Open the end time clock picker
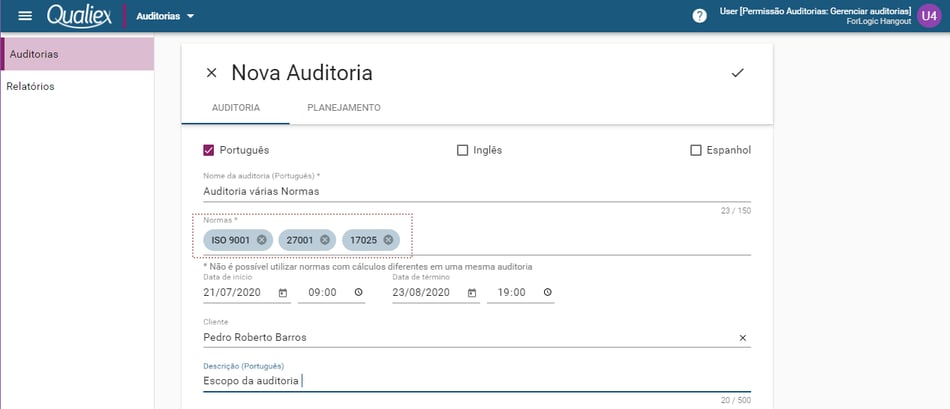Image resolution: width=950 pixels, height=409 pixels. point(548,293)
